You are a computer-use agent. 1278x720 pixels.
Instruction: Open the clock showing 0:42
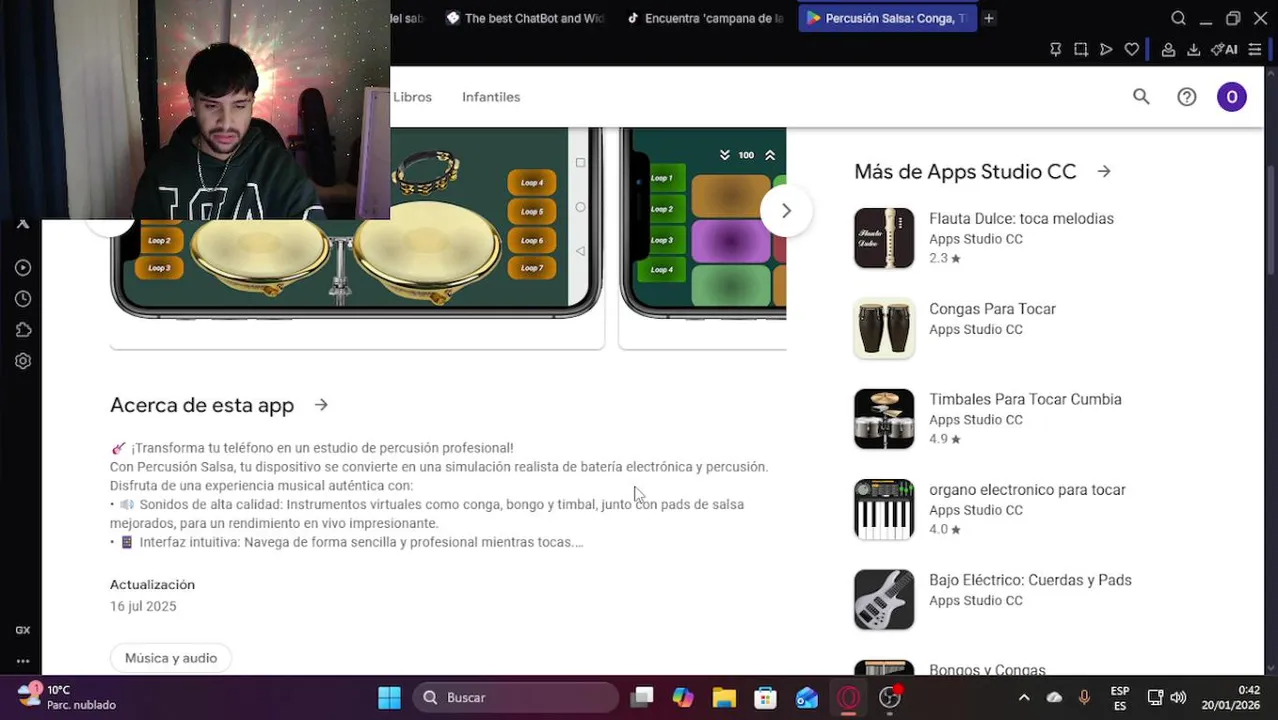click(1230, 698)
